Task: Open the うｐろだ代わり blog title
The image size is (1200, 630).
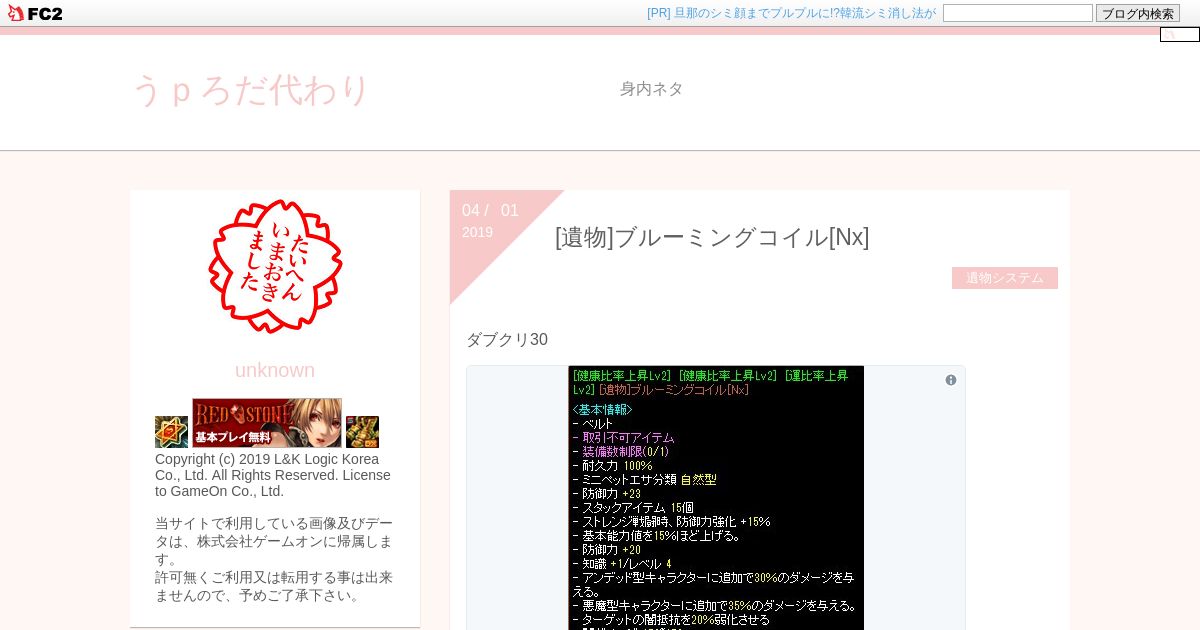Action: (251, 90)
